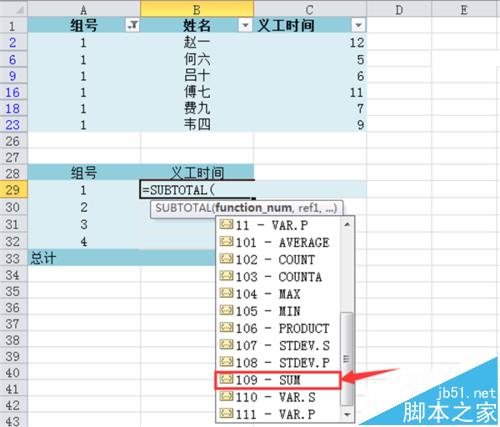The image size is (500, 427).
Task: Click the 组号 header in row 28
Action: click(x=84, y=173)
